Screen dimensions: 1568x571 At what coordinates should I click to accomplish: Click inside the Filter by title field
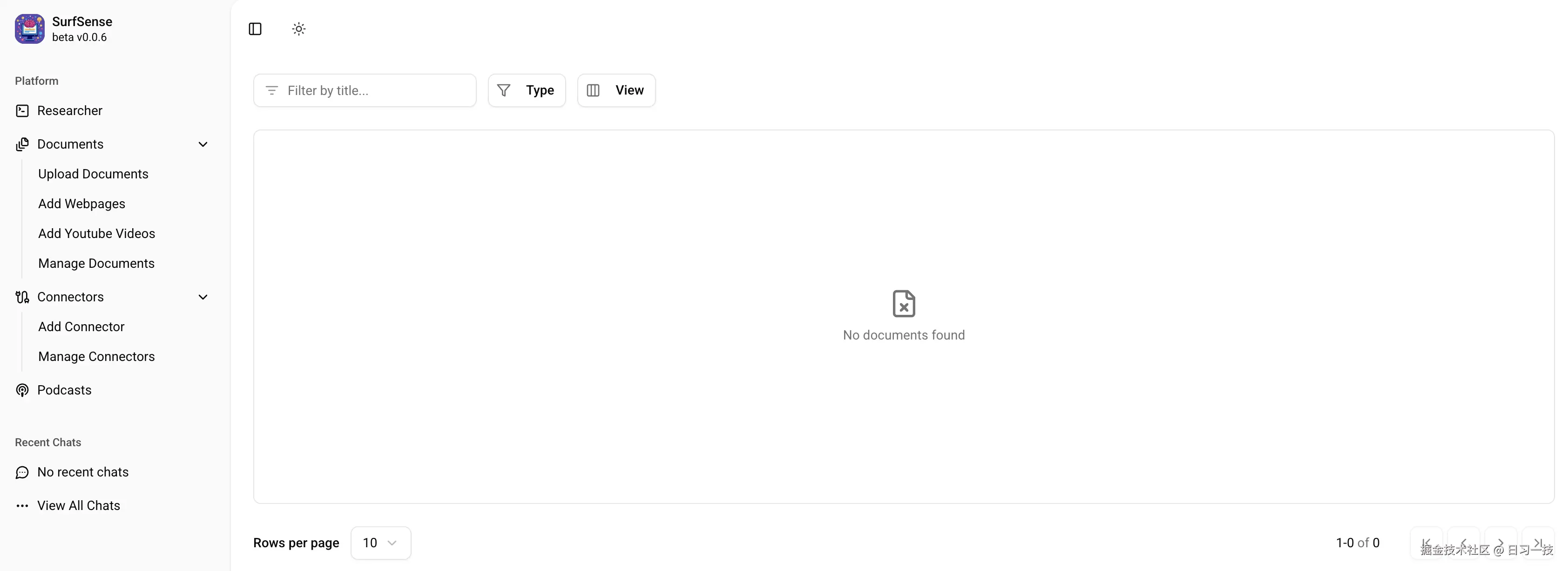point(364,90)
